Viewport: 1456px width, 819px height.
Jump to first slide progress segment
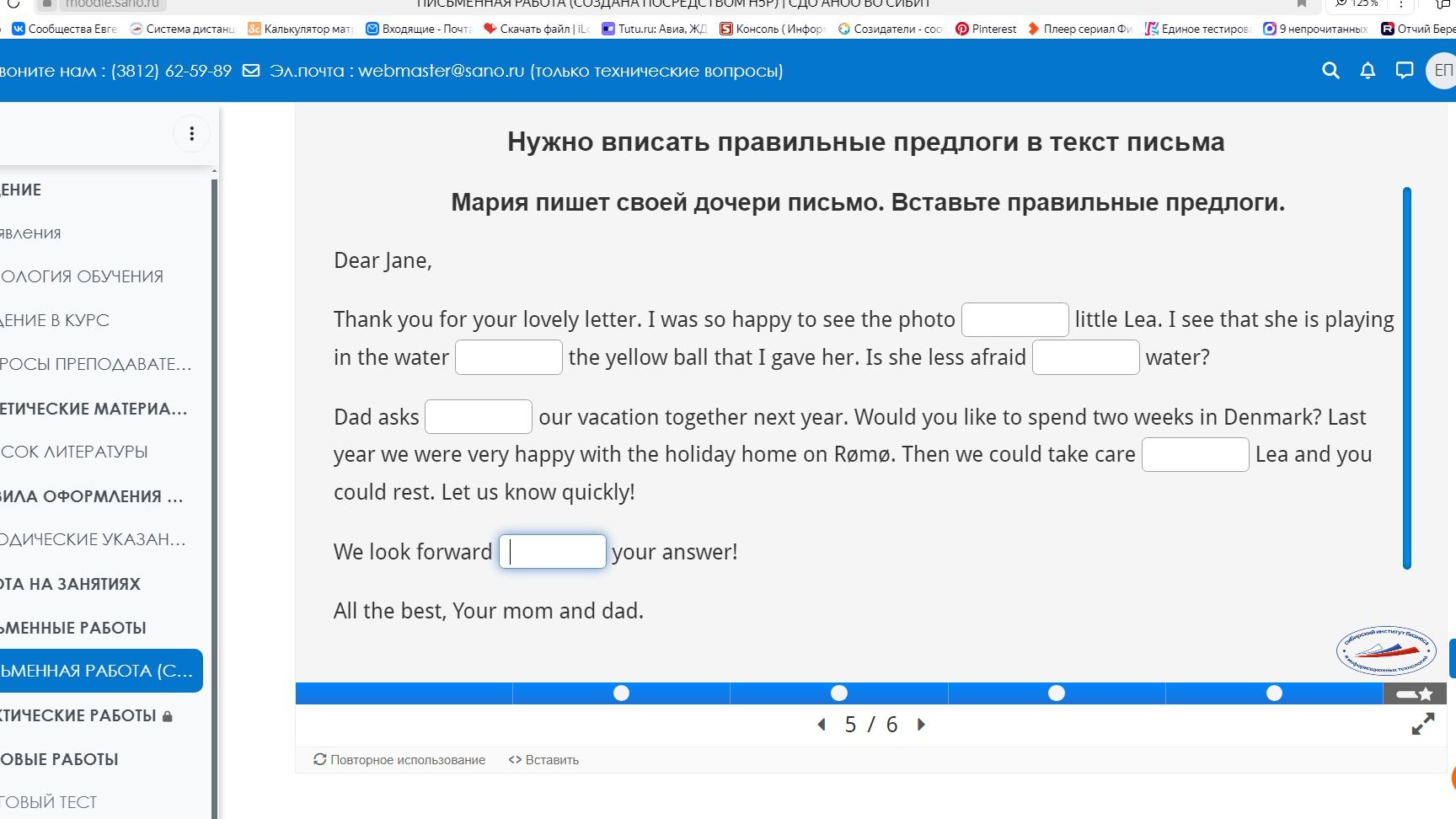point(404,693)
